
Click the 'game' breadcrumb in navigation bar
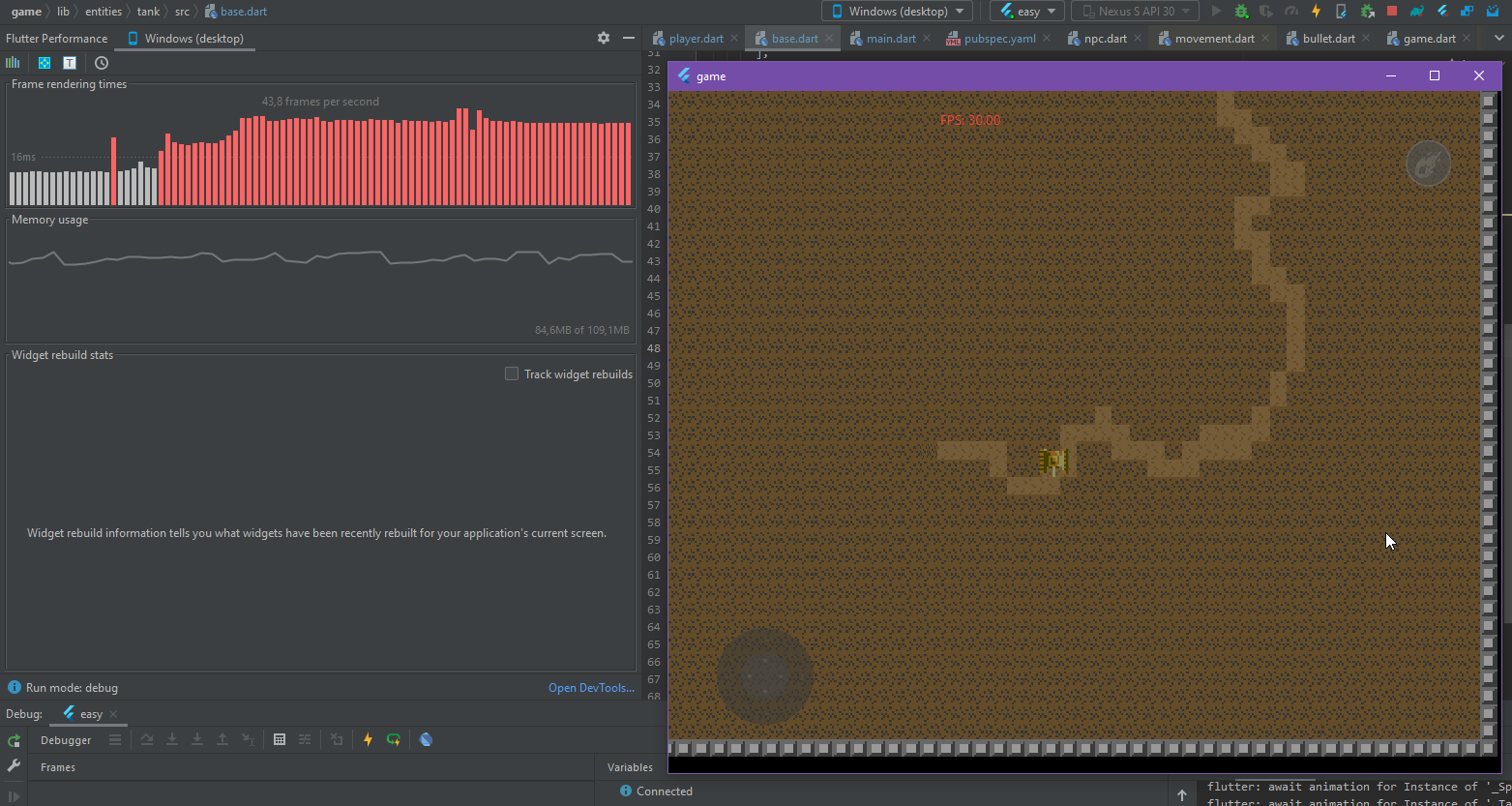tap(26, 12)
